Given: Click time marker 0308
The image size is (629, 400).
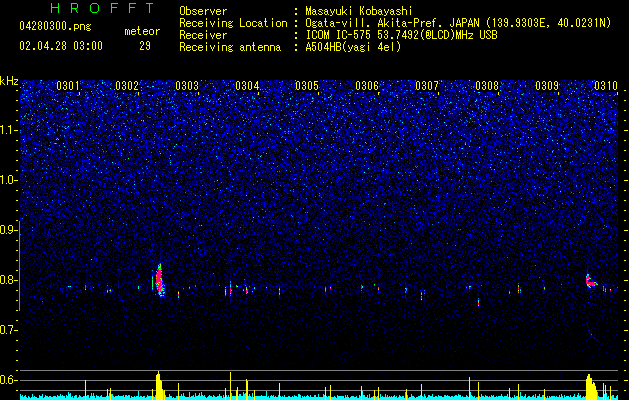Looking at the screenshot, I should (x=487, y=86).
